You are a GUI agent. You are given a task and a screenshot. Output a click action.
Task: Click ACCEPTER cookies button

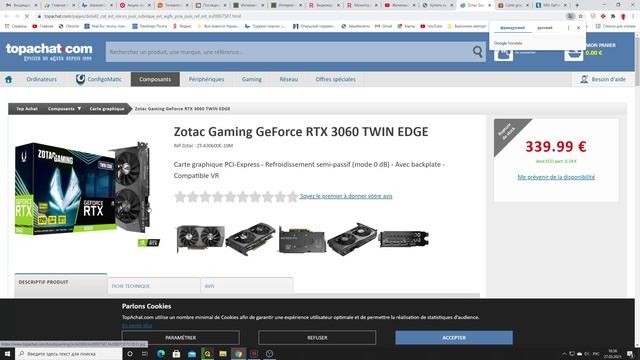tap(454, 338)
